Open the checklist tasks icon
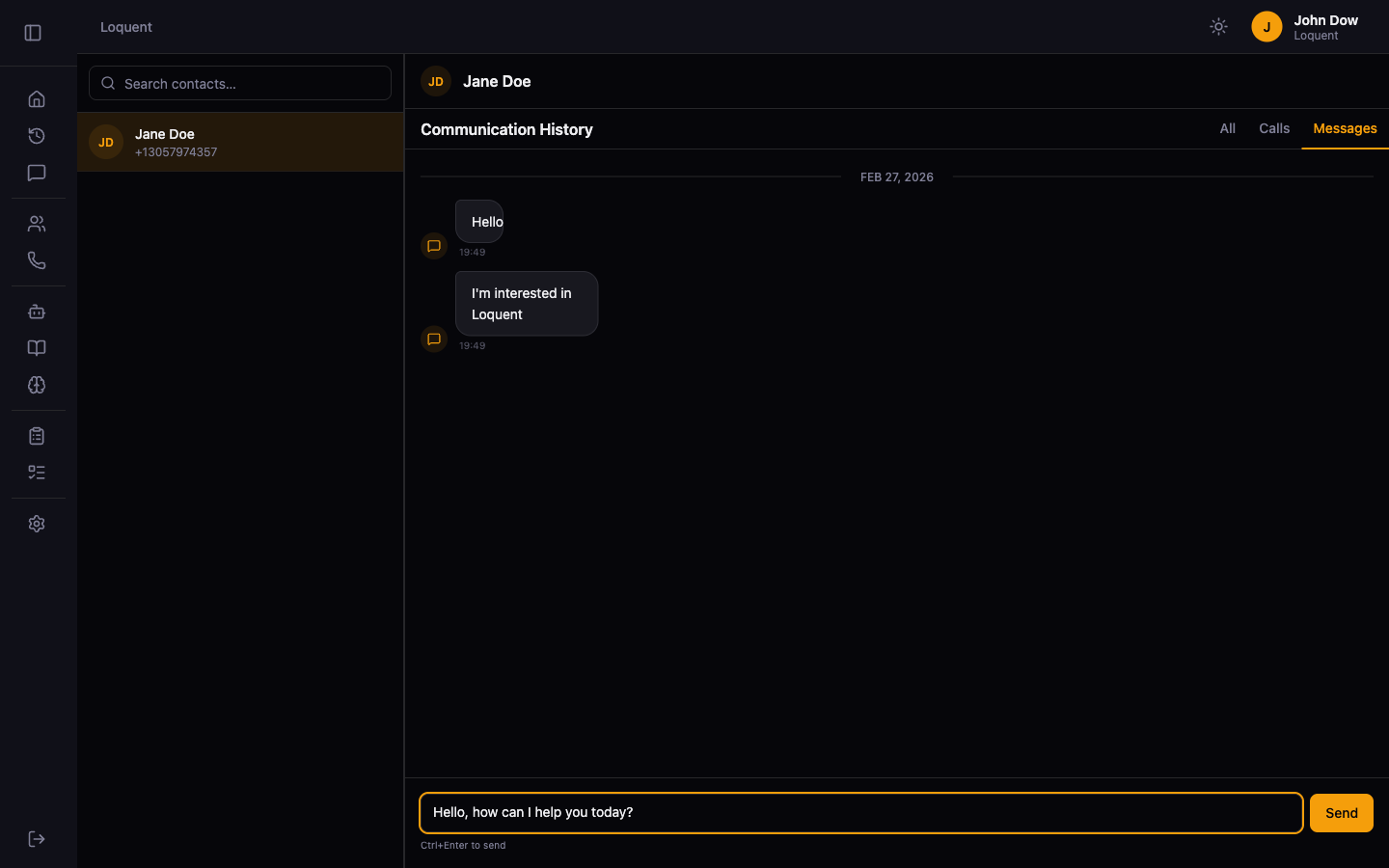Screen dimensions: 1389x868 click(x=37, y=473)
